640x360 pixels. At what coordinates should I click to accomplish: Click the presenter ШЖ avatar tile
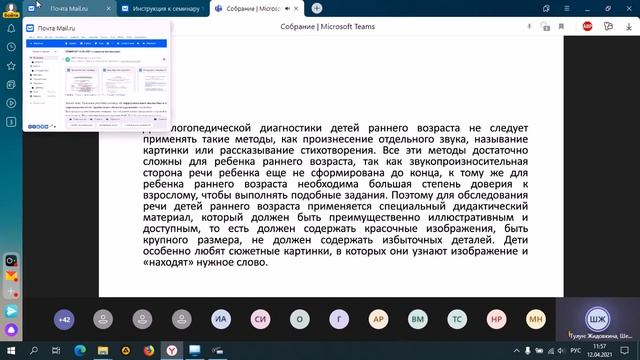pos(598,319)
